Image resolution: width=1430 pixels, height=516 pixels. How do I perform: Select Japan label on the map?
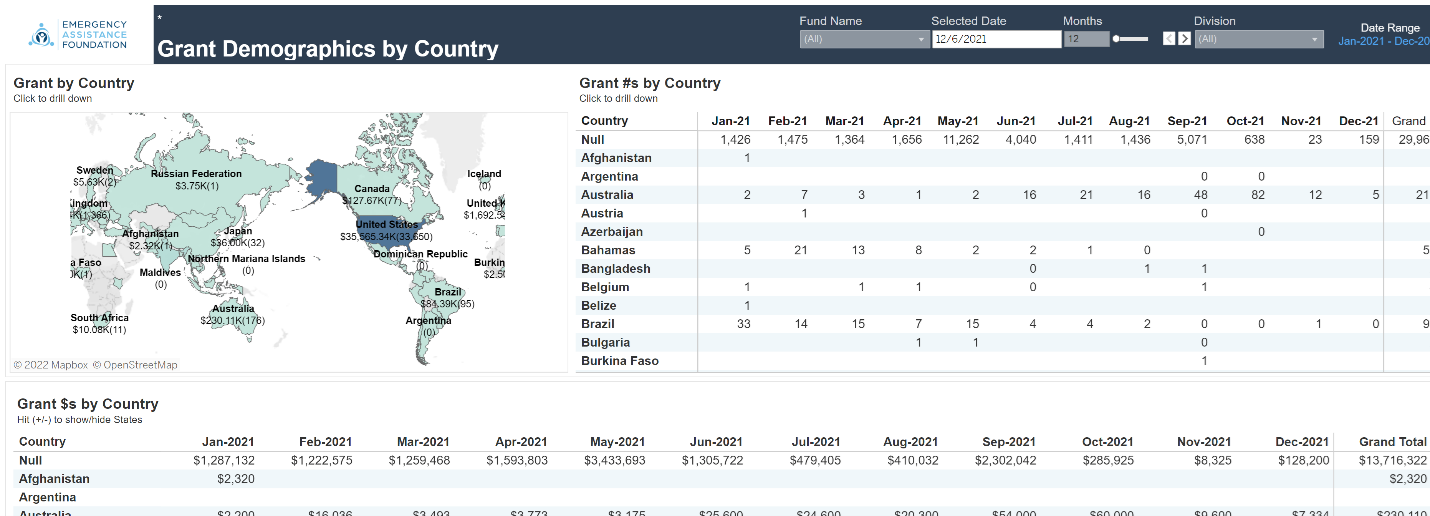pos(237,231)
